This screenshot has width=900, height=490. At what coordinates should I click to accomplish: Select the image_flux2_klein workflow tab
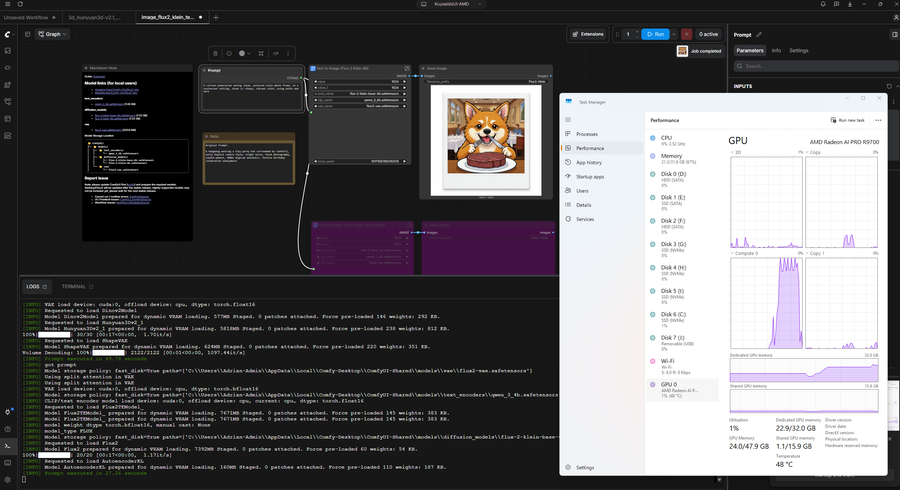[171, 17]
